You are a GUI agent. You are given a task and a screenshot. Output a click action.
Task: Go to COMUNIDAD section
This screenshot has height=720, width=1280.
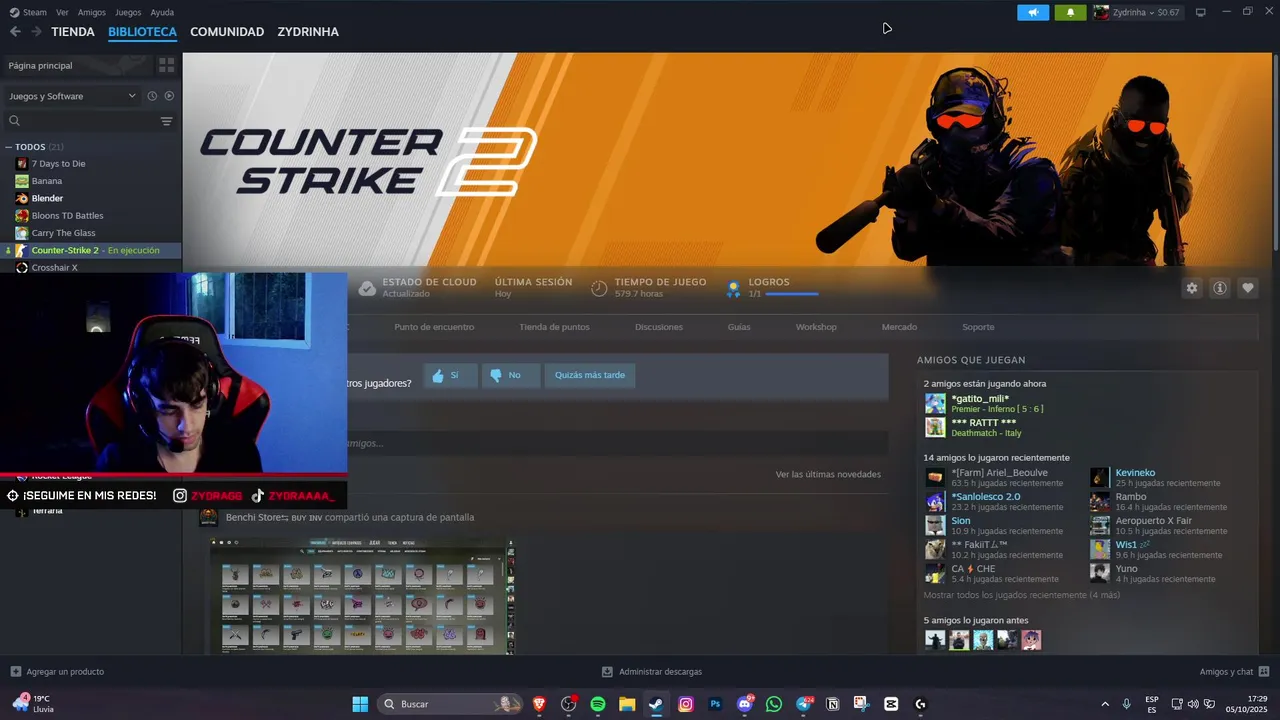point(227,32)
